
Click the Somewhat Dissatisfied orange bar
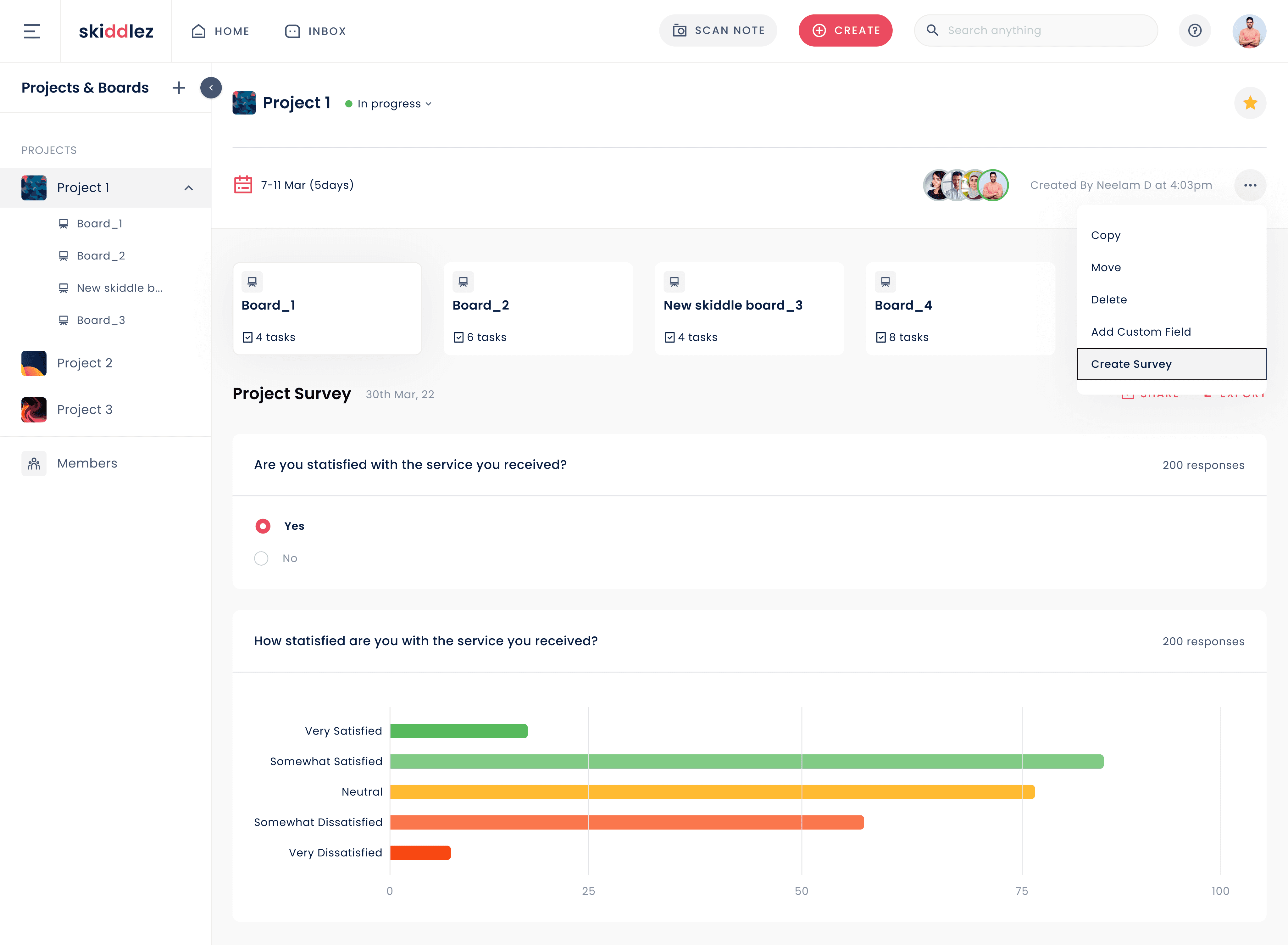tap(627, 823)
